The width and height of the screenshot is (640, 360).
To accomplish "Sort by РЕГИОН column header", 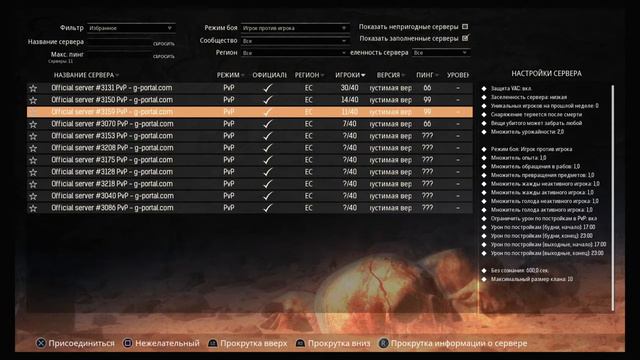I will [x=309, y=75].
